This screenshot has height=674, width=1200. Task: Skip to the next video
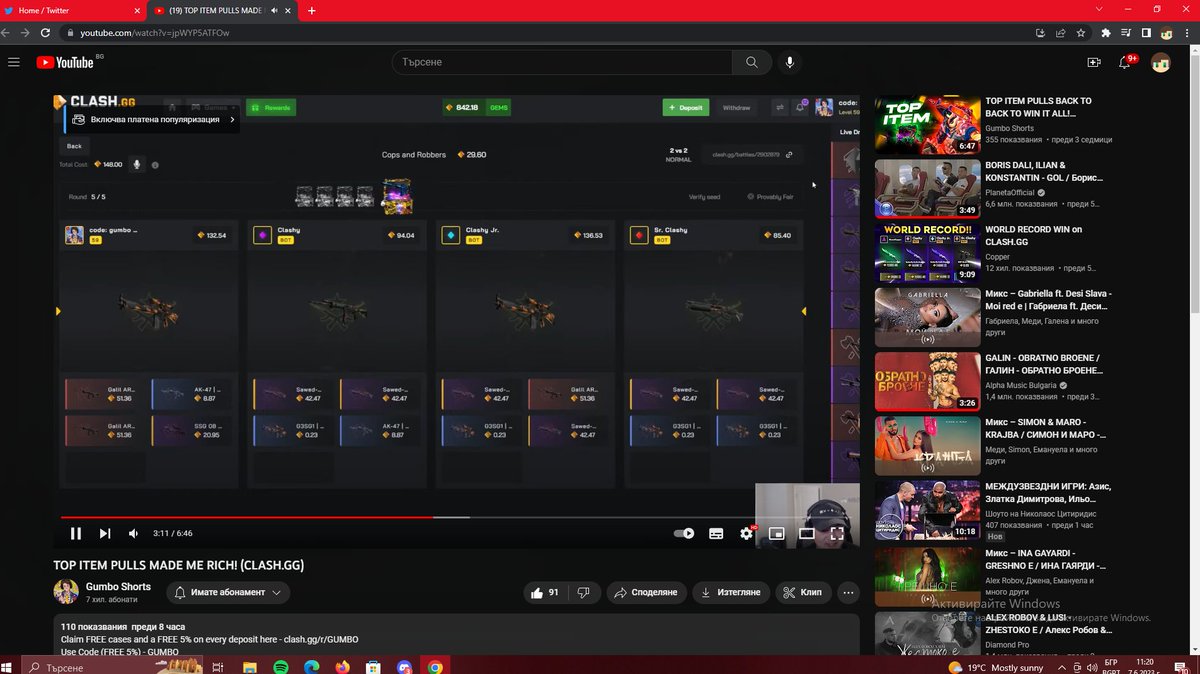(x=105, y=534)
